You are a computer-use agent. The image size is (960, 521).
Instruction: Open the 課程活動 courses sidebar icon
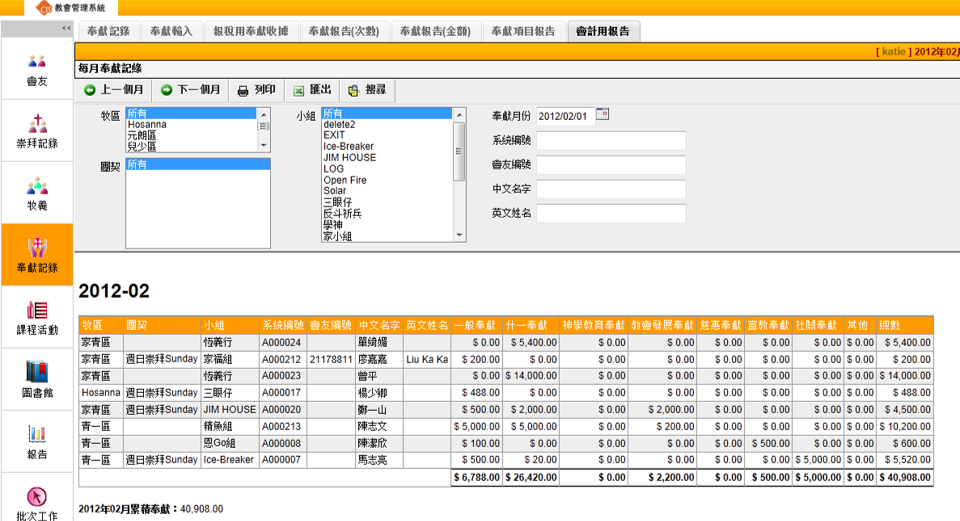37,317
